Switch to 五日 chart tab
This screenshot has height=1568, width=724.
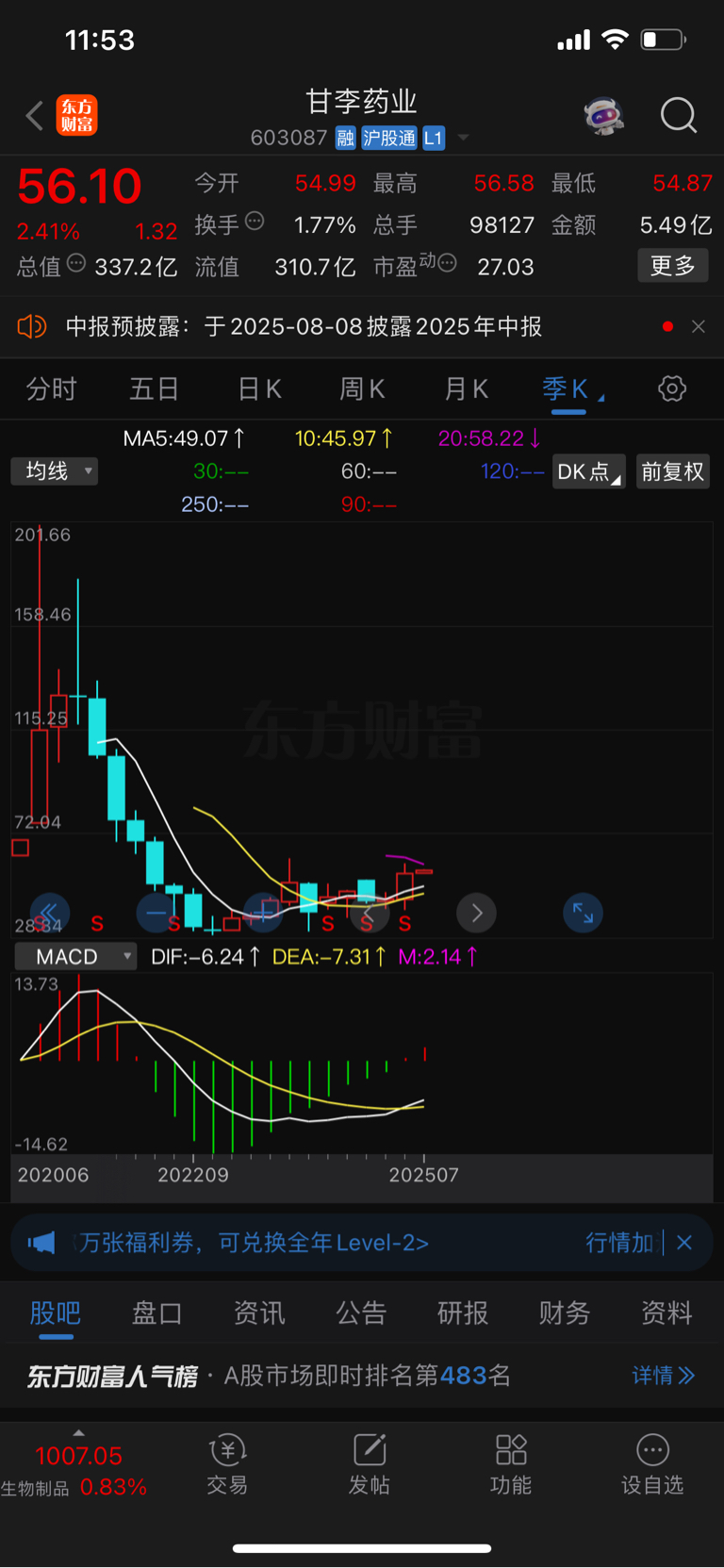point(154,388)
